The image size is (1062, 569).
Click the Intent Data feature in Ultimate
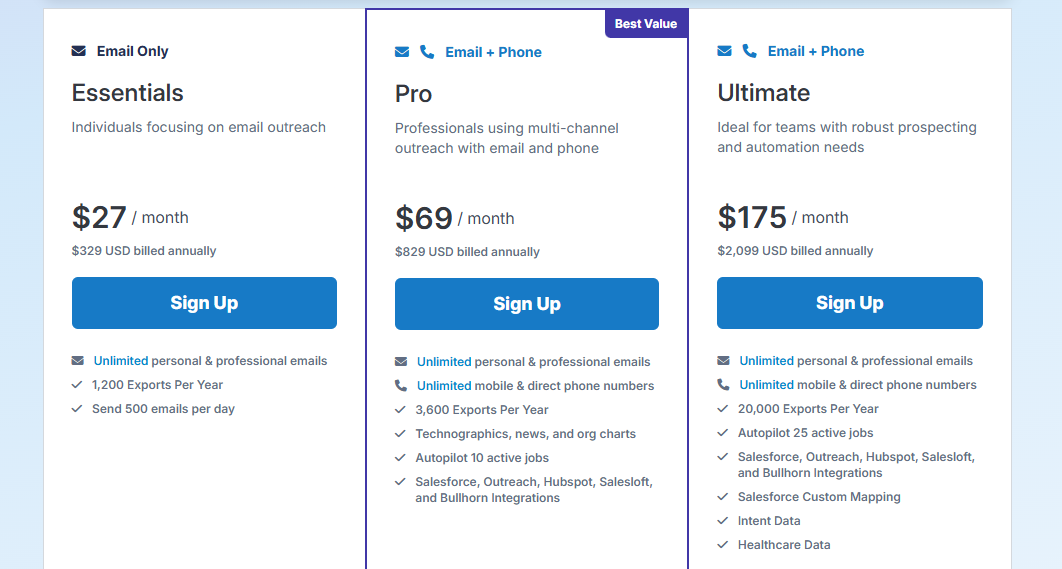coord(768,521)
